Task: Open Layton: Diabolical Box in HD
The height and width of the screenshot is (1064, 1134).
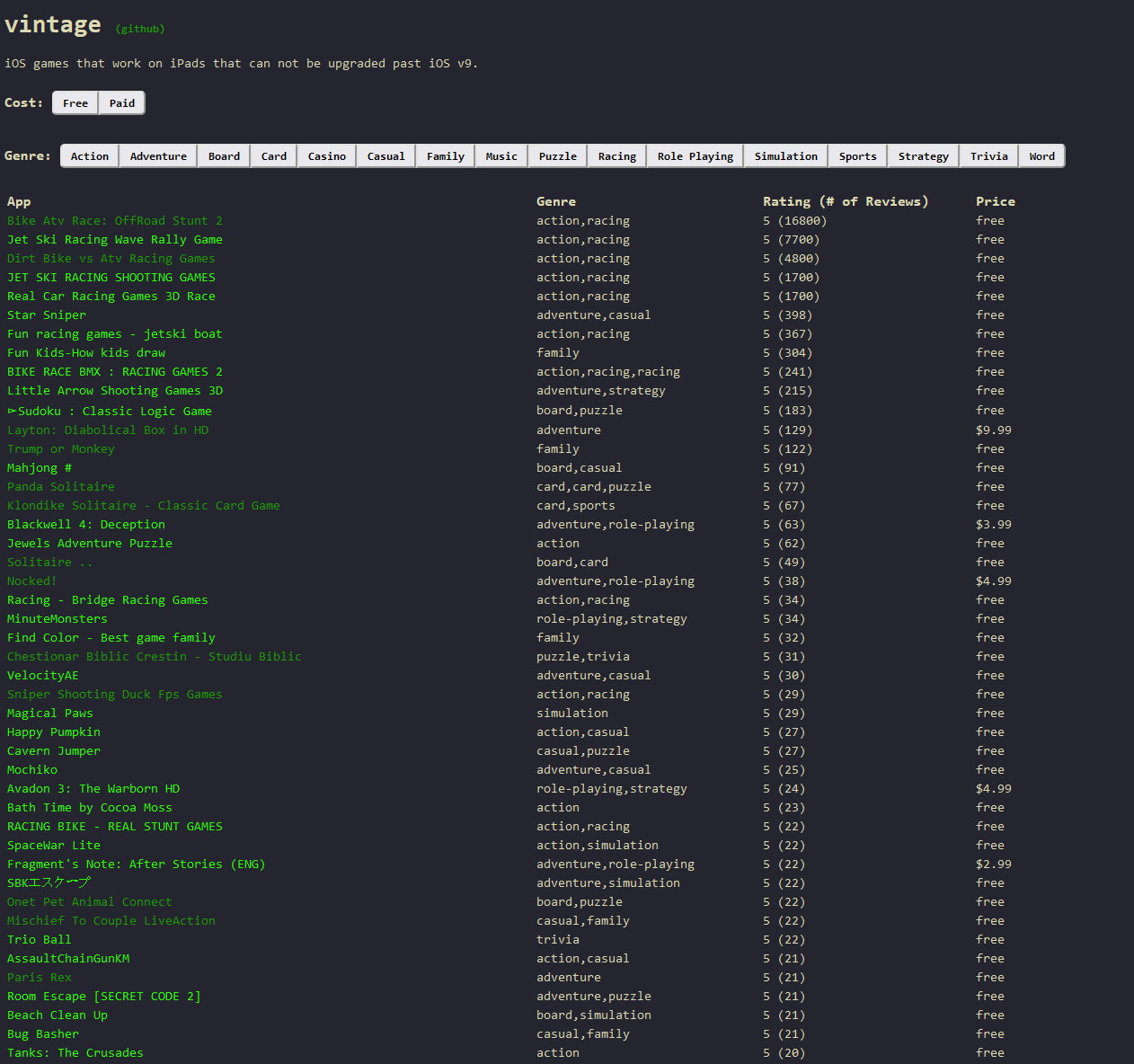Action: [x=108, y=430]
